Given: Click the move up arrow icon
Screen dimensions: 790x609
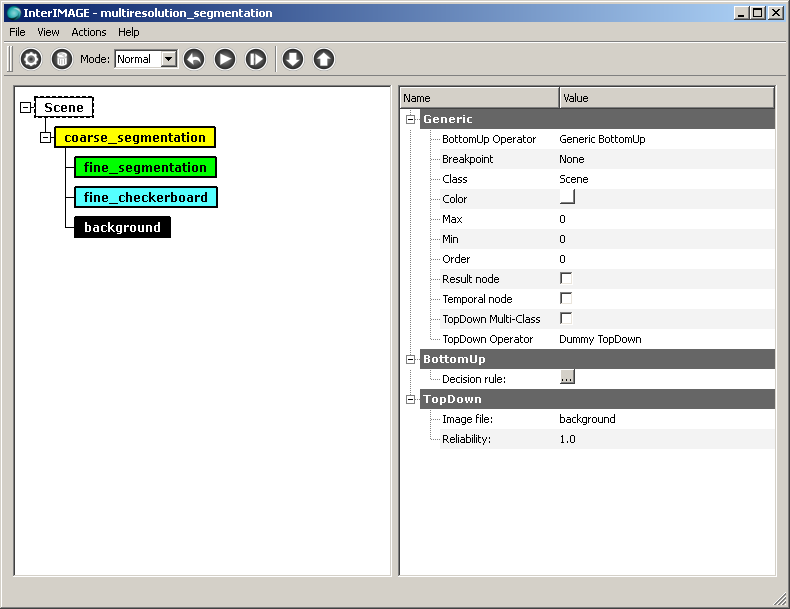Looking at the screenshot, I should pos(323,59).
